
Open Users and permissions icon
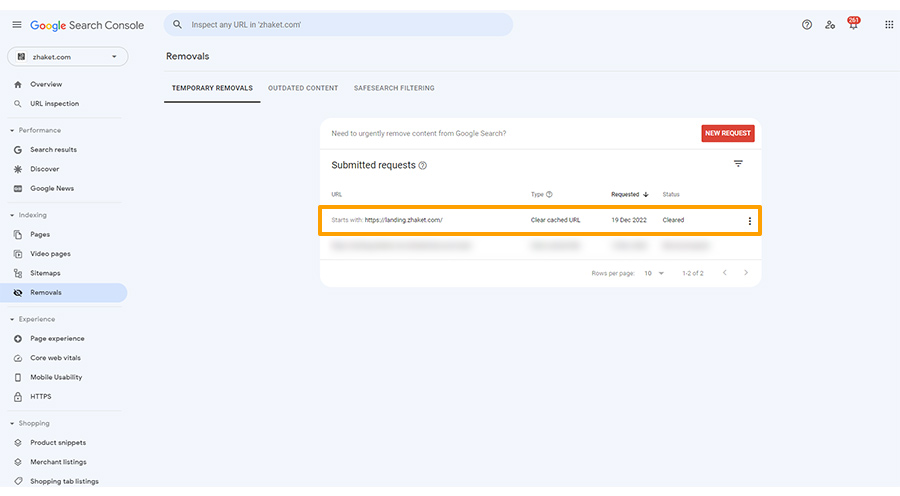[830, 25]
